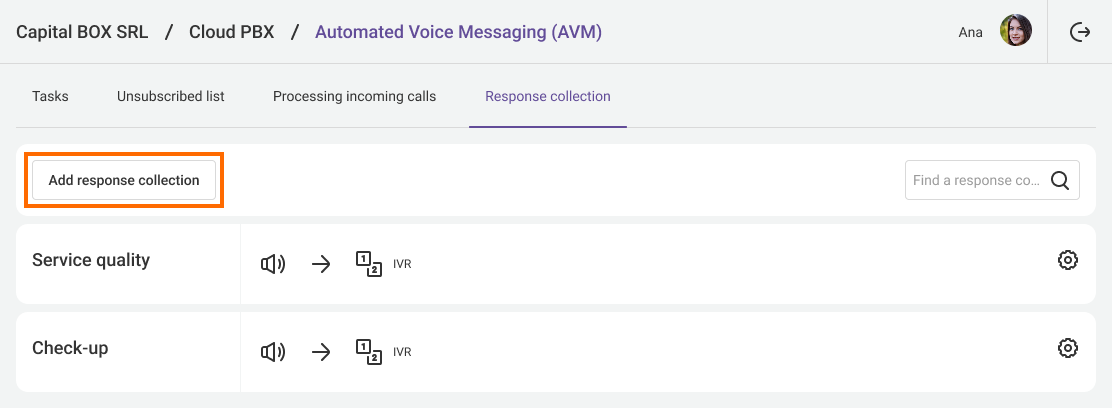The width and height of the screenshot is (1112, 408).
Task: Select the Check-up IVR icon
Action: pos(369,352)
